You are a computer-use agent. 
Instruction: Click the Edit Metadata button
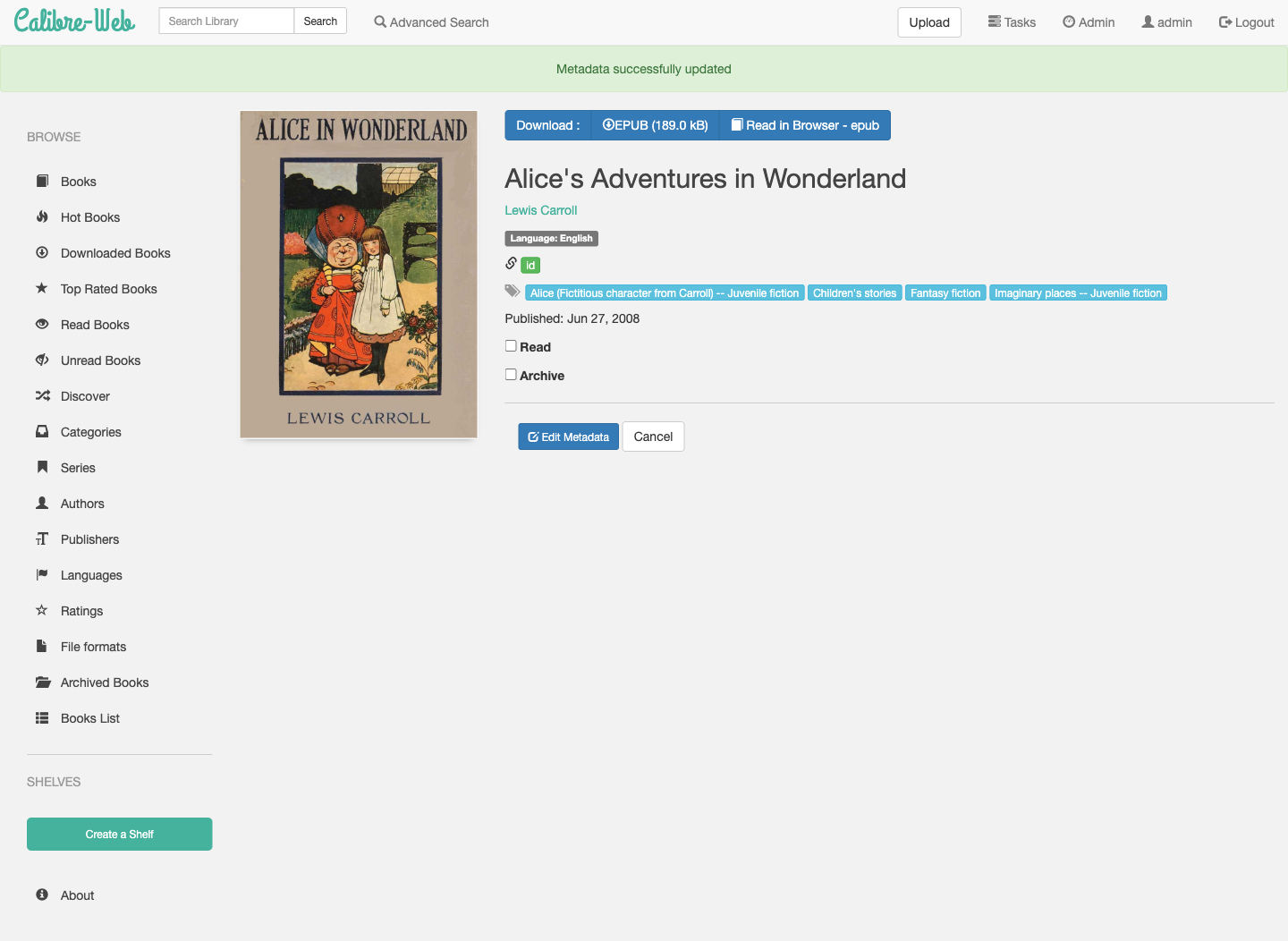[569, 437]
